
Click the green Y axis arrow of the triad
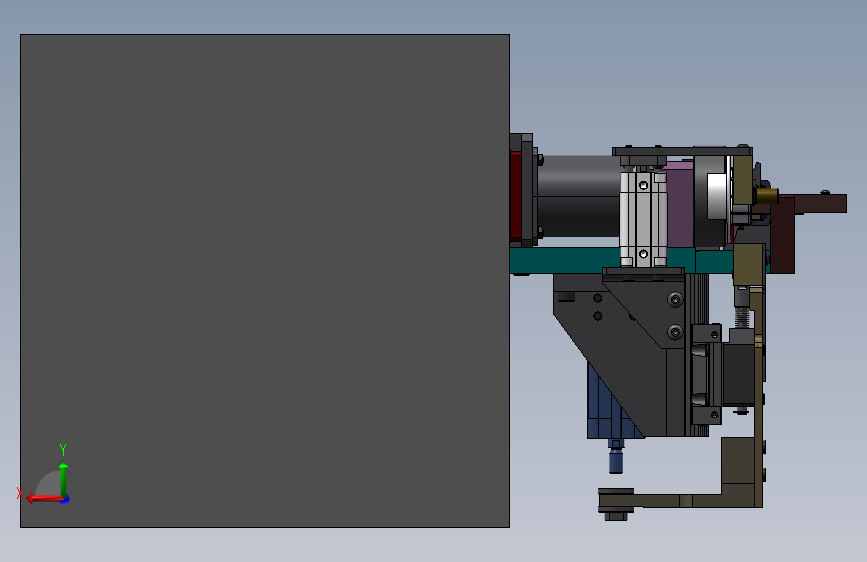(64, 478)
